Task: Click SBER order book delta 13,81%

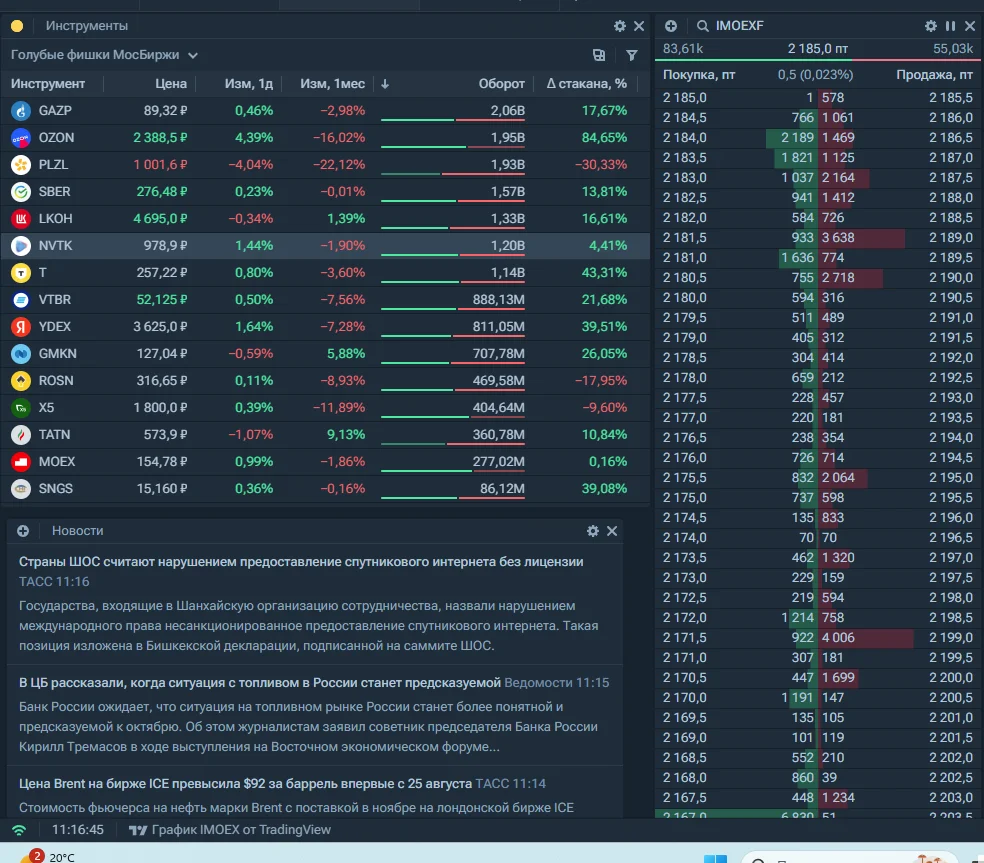Action: pyautogui.click(x=604, y=191)
